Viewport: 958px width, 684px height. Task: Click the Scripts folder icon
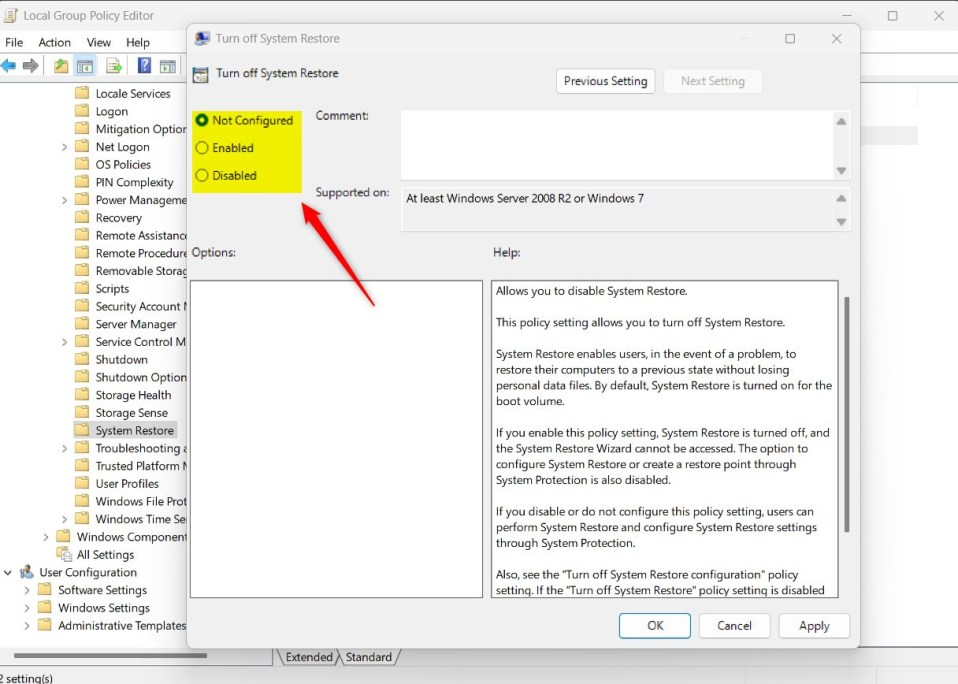point(82,288)
